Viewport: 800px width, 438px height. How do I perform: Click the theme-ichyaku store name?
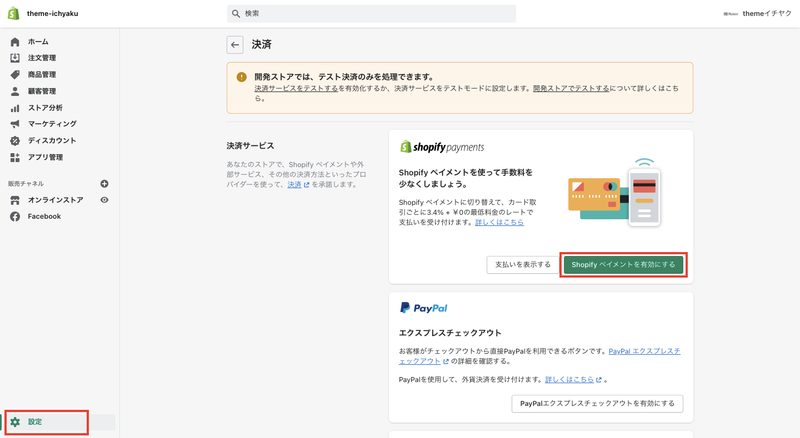(x=53, y=14)
